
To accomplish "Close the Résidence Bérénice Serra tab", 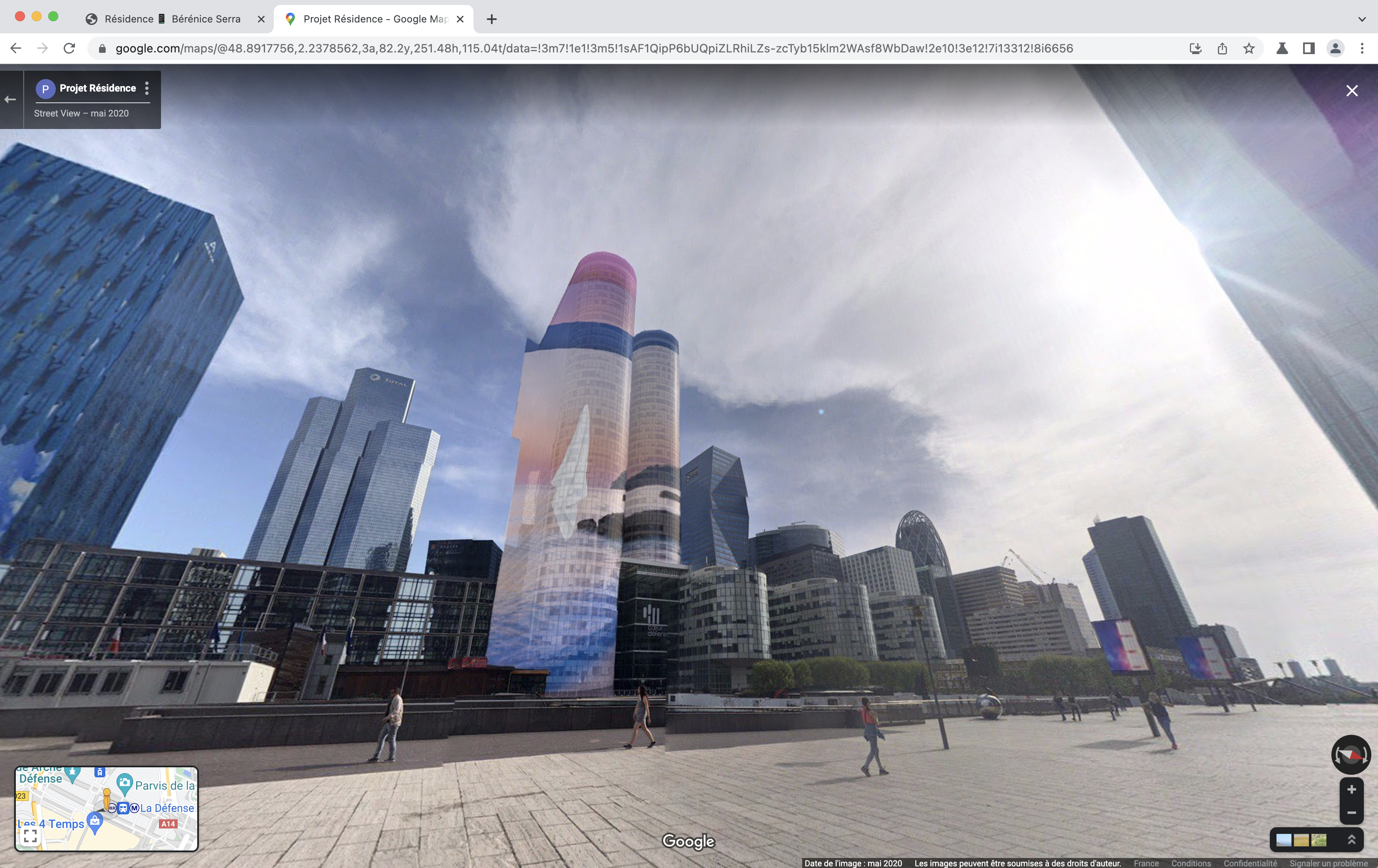I will [261, 19].
